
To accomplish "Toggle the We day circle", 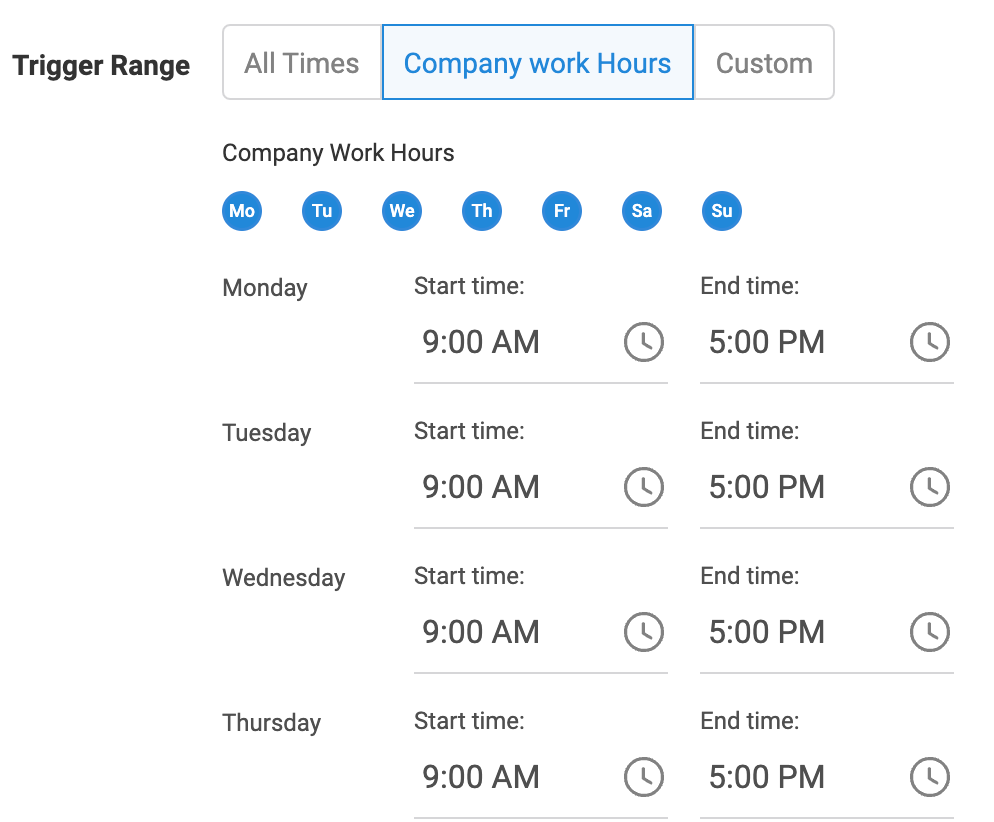I will pos(402,211).
